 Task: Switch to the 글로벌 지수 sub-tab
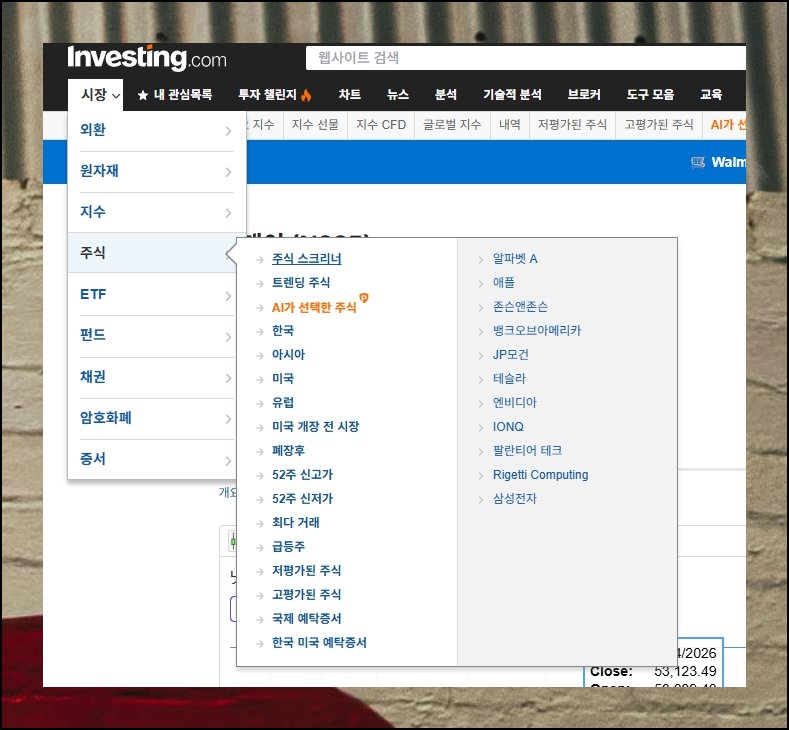pyautogui.click(x=452, y=125)
